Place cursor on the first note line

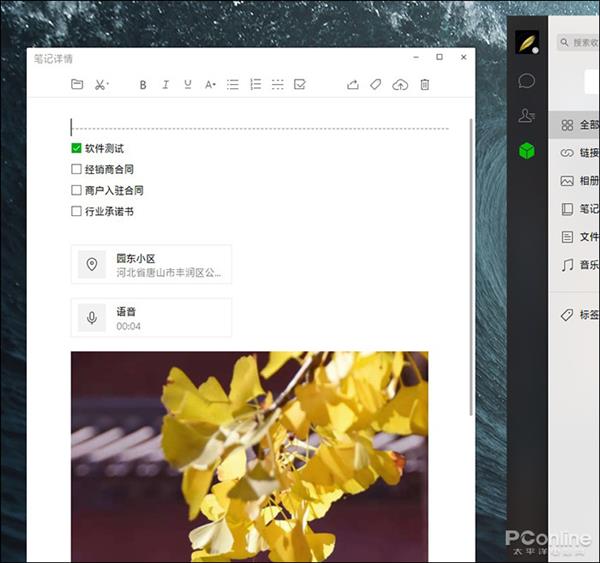click(259, 128)
